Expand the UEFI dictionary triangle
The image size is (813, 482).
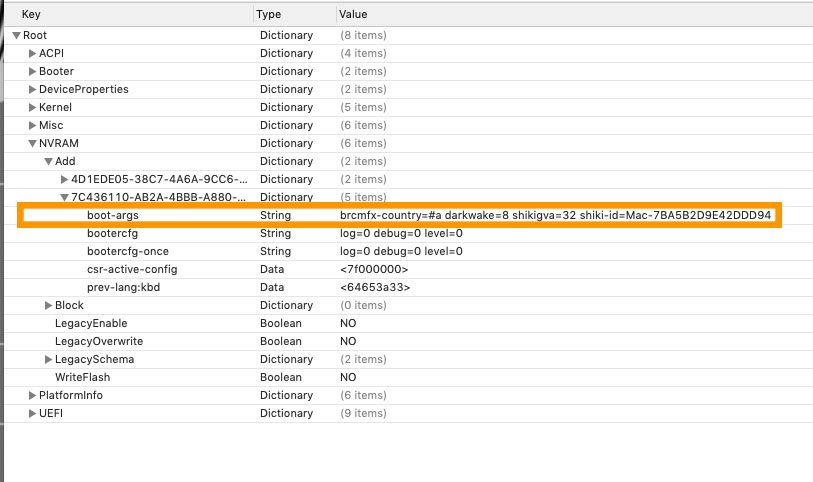tap(32, 413)
